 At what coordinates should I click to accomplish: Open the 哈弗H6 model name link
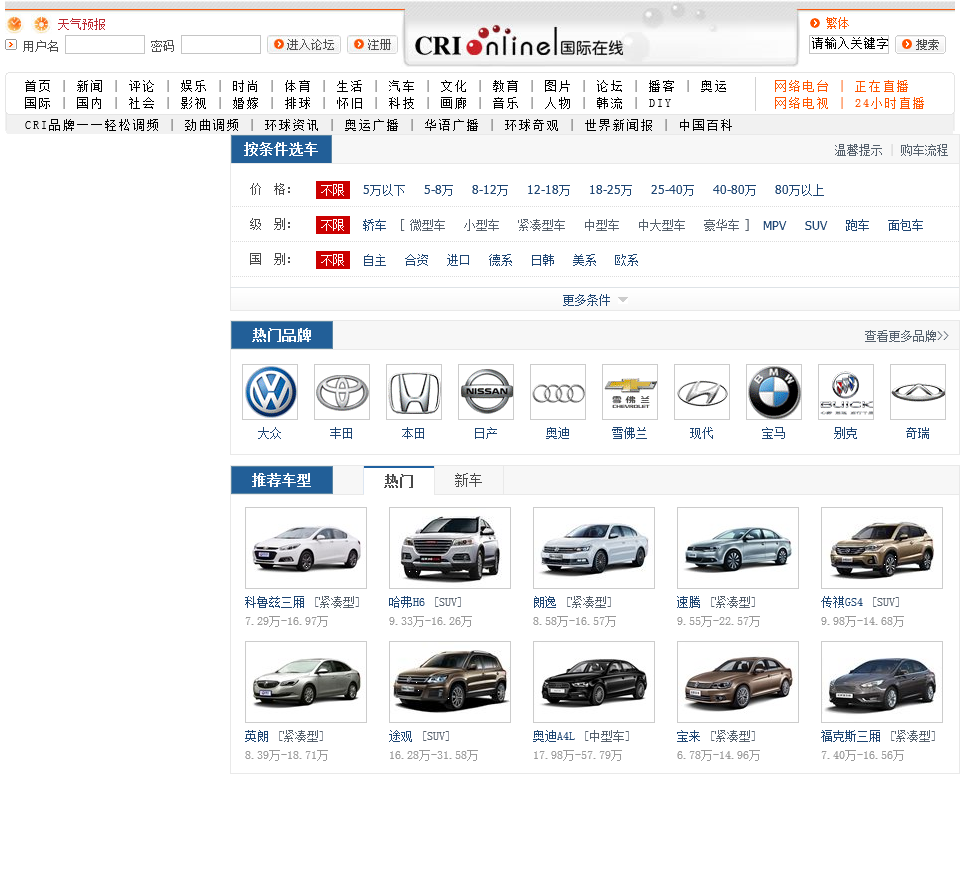tap(407, 602)
